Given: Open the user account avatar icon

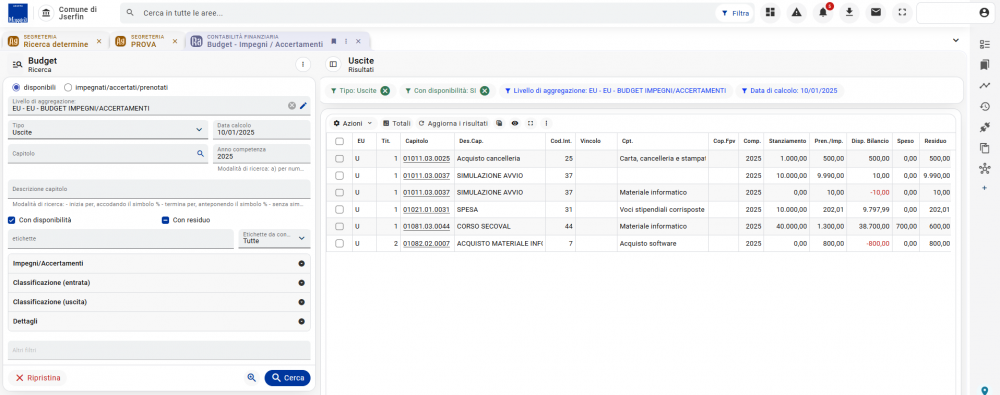Looking at the screenshot, I should pos(983,13).
